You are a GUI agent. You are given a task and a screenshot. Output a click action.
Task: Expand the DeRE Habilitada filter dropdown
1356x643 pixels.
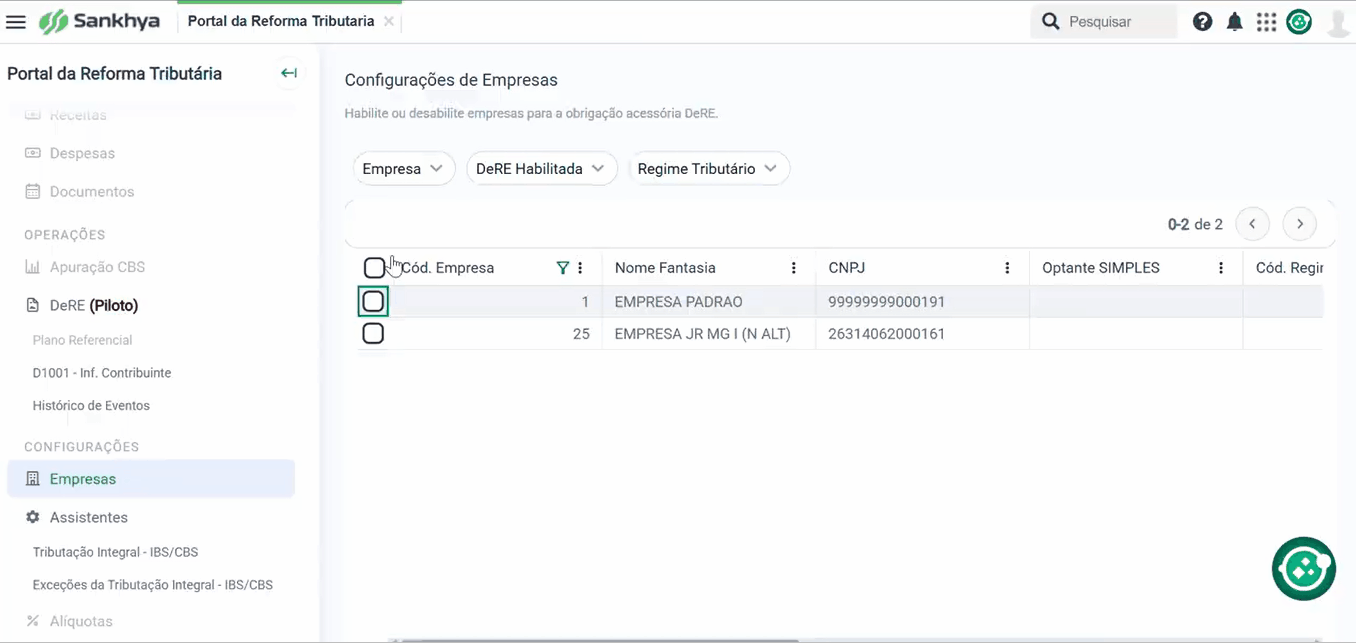[541, 169]
